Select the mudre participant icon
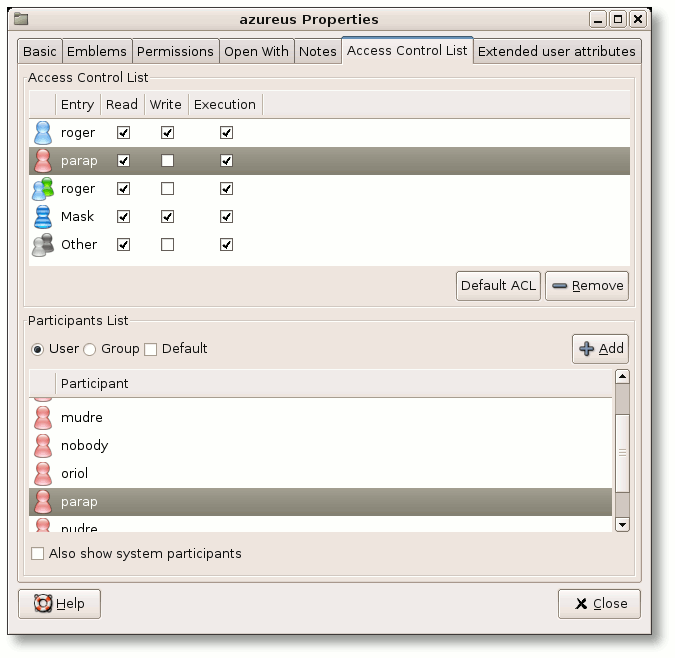675x658 pixels. [x=43, y=418]
